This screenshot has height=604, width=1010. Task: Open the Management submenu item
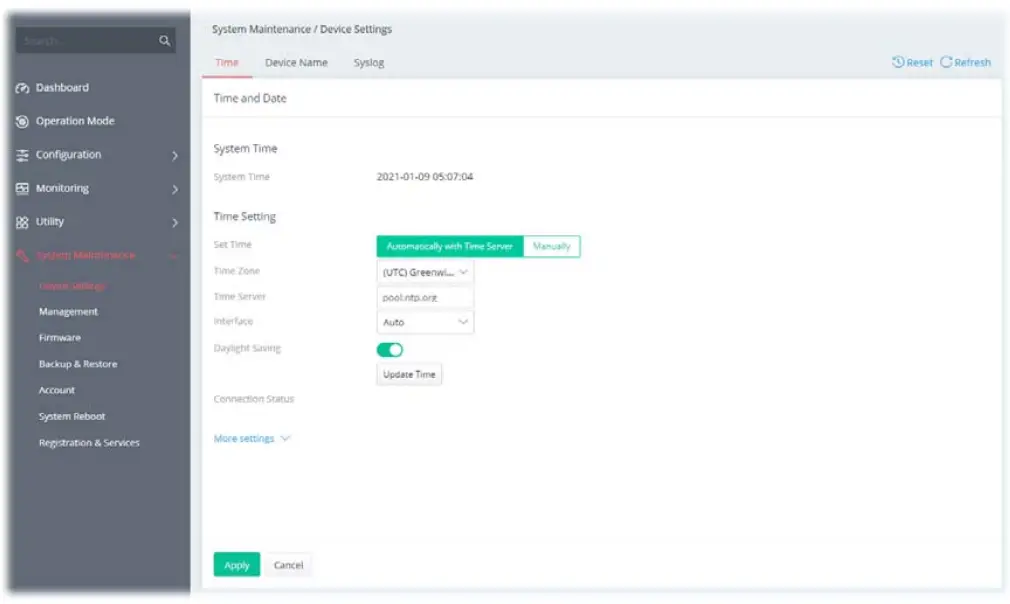(x=68, y=312)
